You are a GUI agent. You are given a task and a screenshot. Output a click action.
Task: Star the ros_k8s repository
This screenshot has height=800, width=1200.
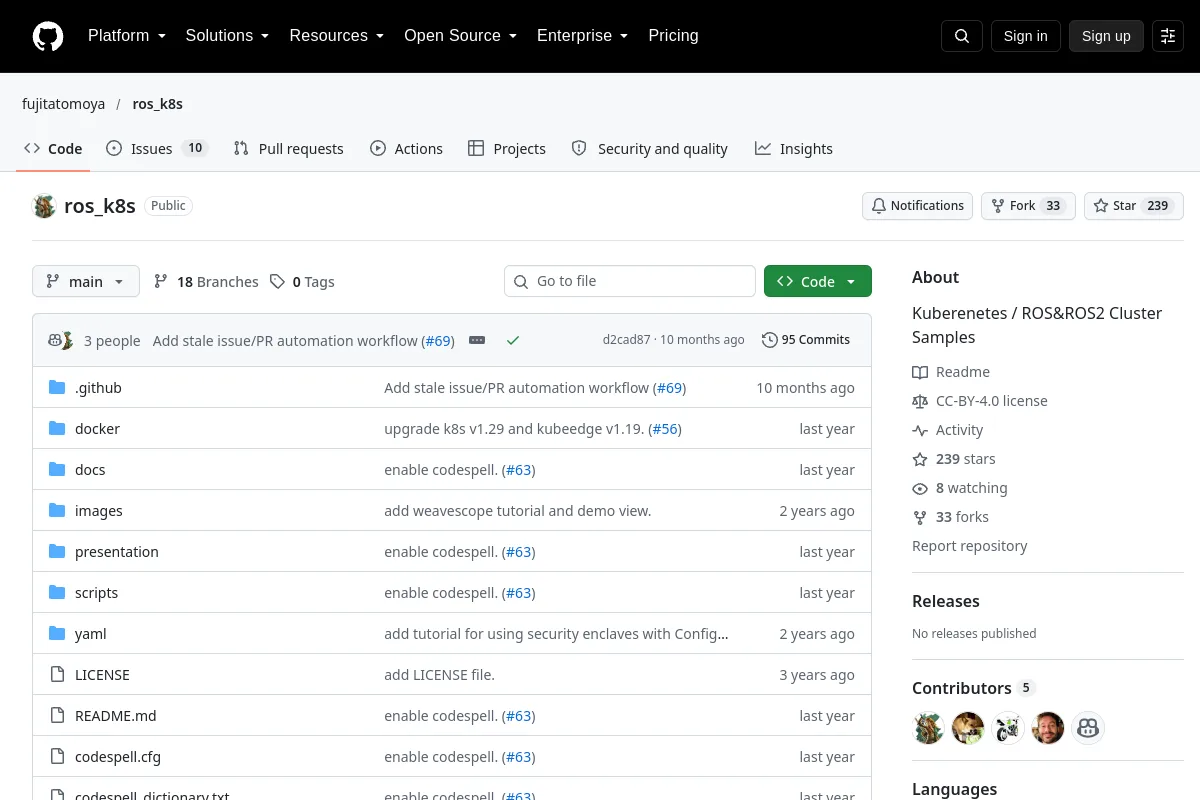(x=1134, y=206)
